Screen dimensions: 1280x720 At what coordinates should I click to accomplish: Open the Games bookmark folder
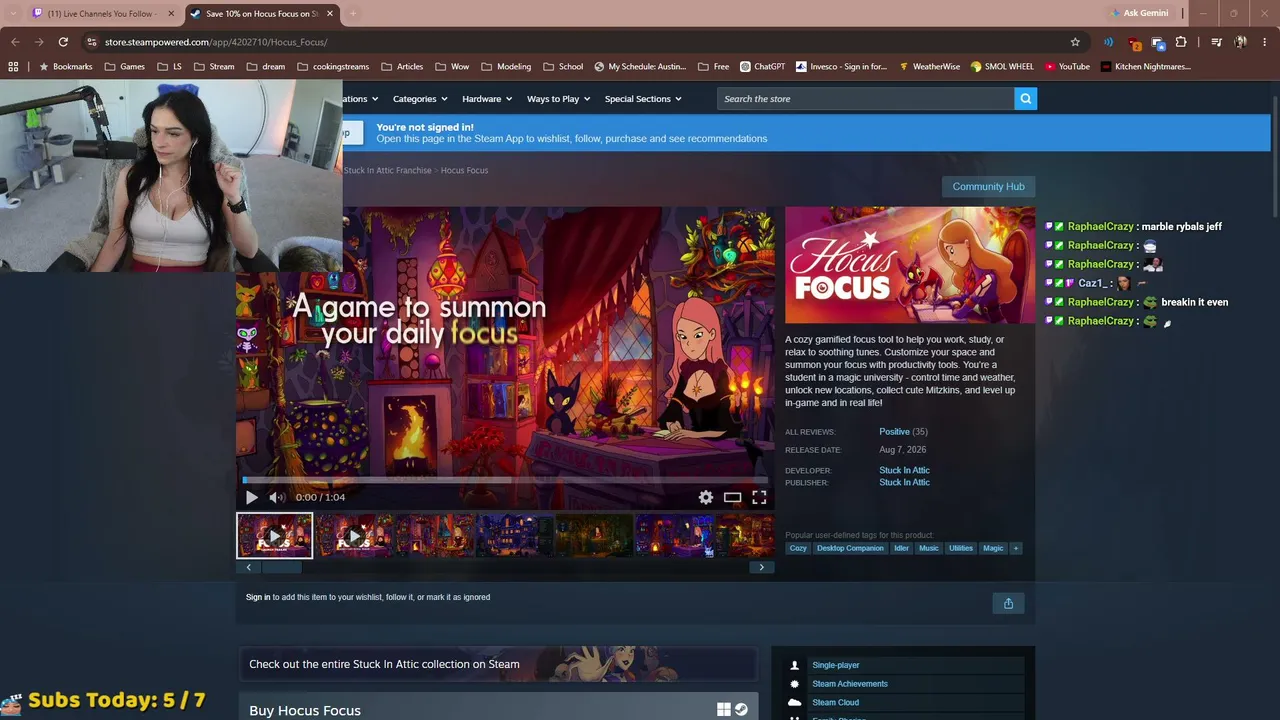[125, 67]
